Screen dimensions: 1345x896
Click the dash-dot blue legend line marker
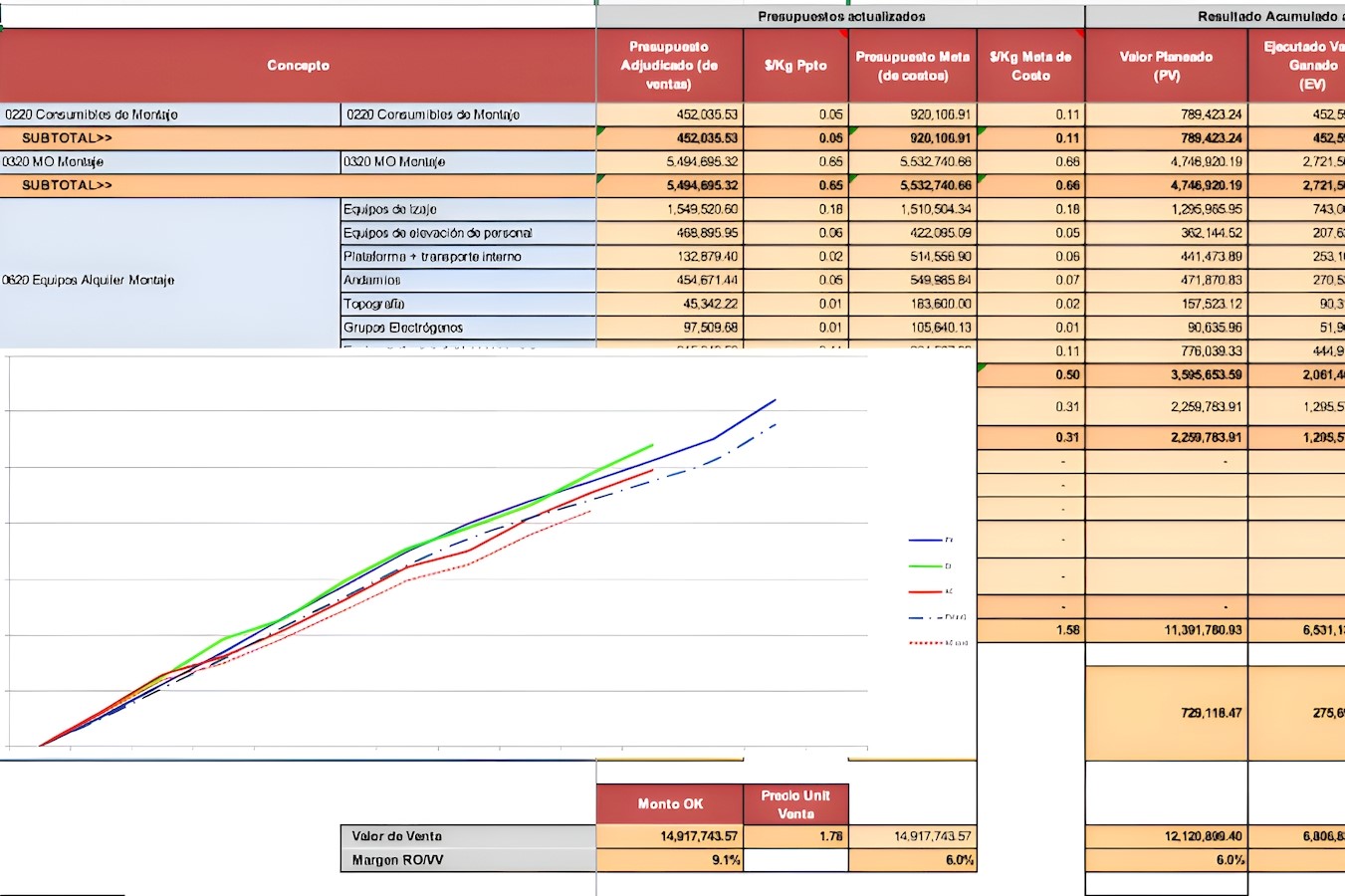pyautogui.click(x=925, y=618)
